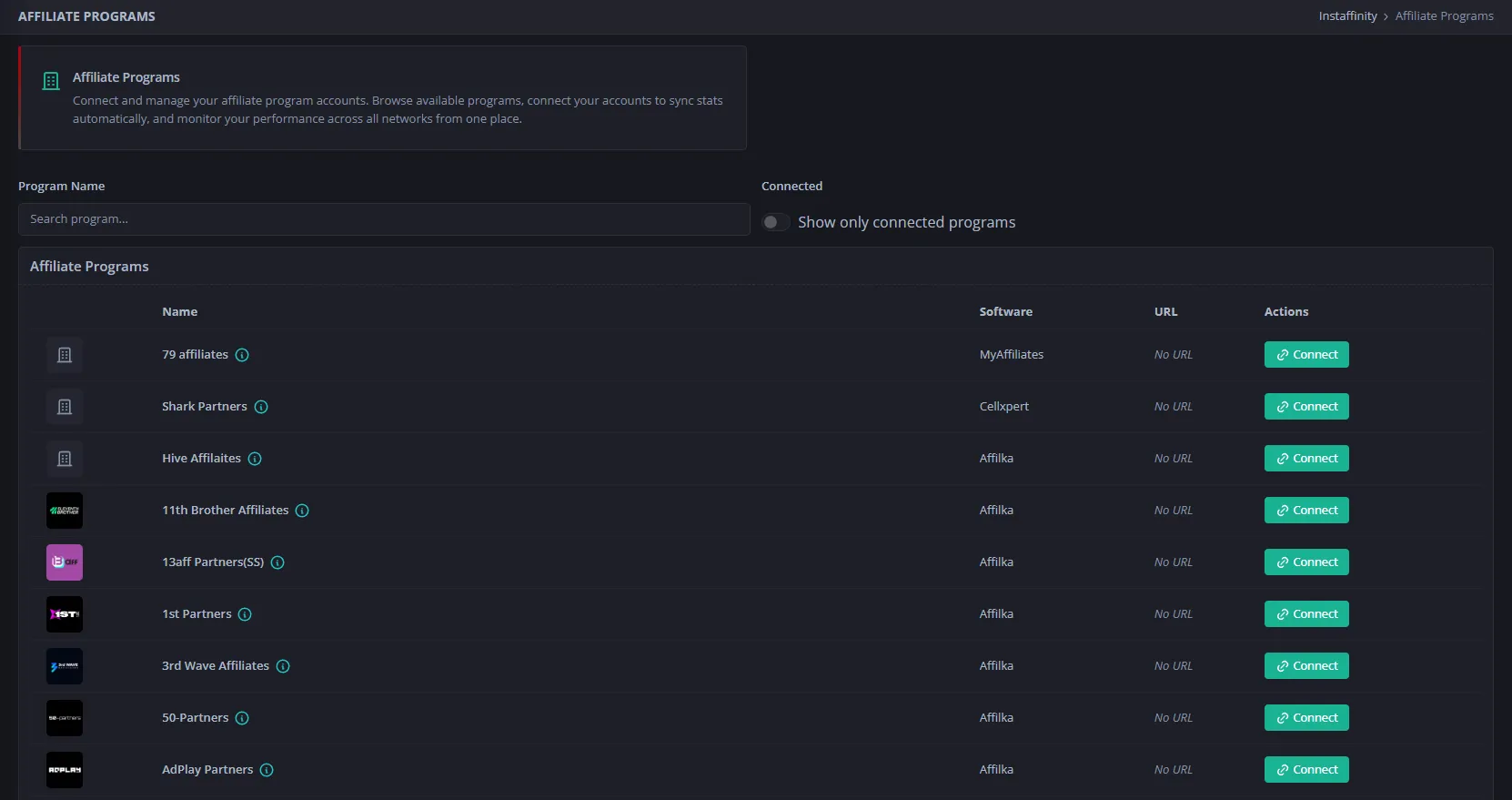The height and width of the screenshot is (800, 1512).
Task: Click the AdPlay Partners logo thumbnail
Action: click(x=65, y=770)
